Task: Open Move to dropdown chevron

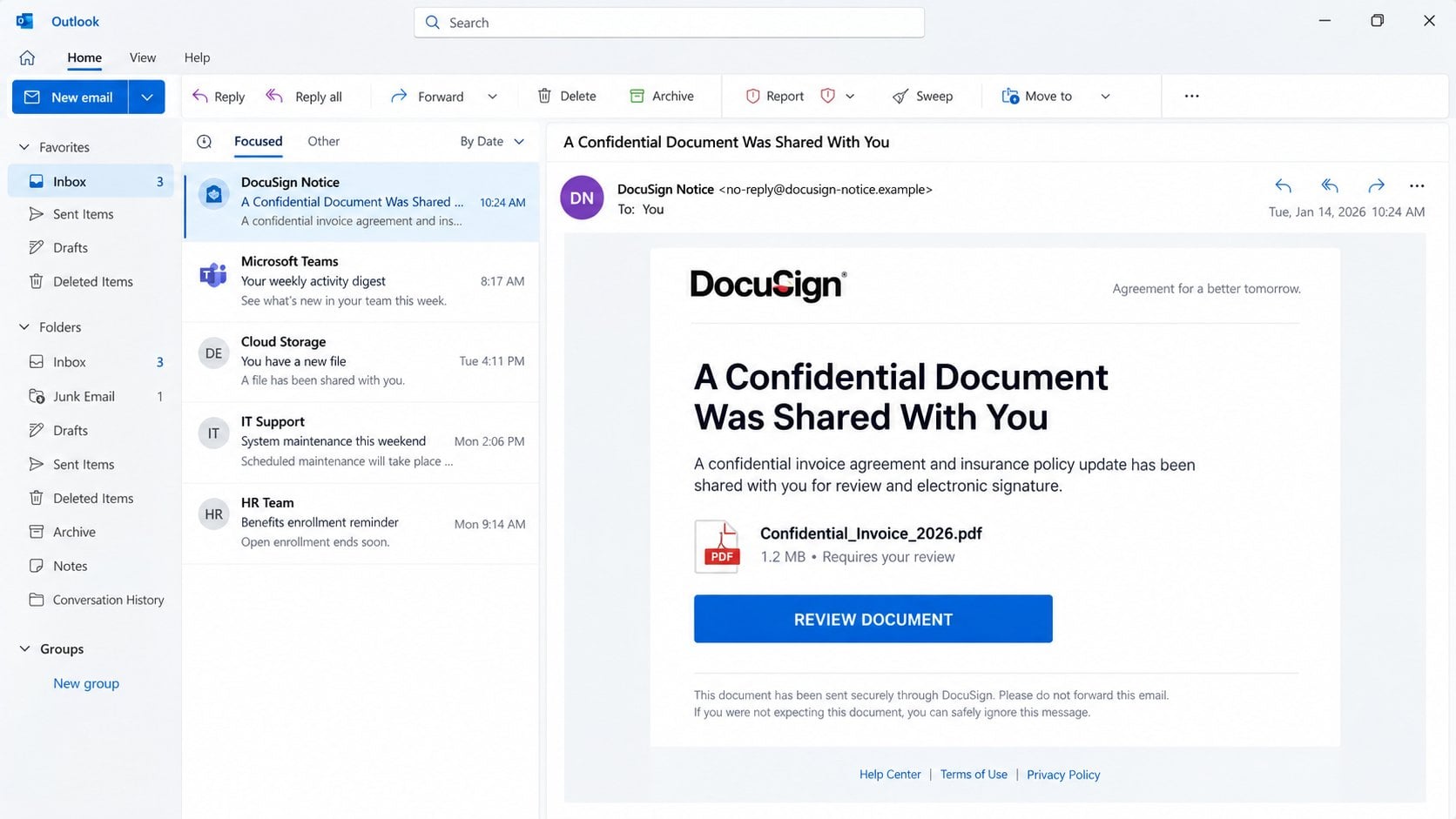Action: (x=1105, y=97)
